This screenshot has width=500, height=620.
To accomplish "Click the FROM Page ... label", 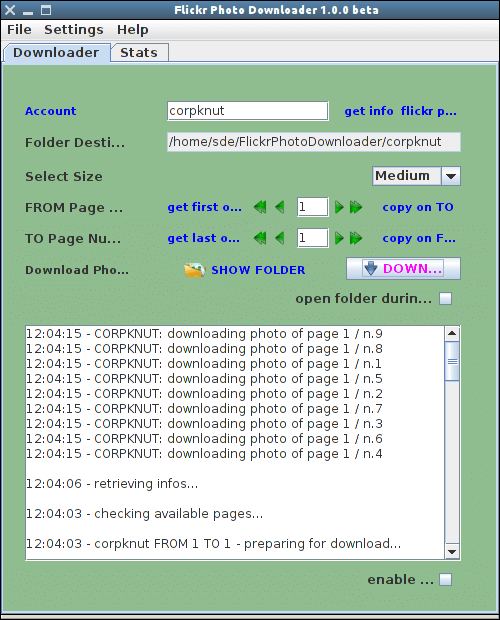I will click(x=74, y=208).
